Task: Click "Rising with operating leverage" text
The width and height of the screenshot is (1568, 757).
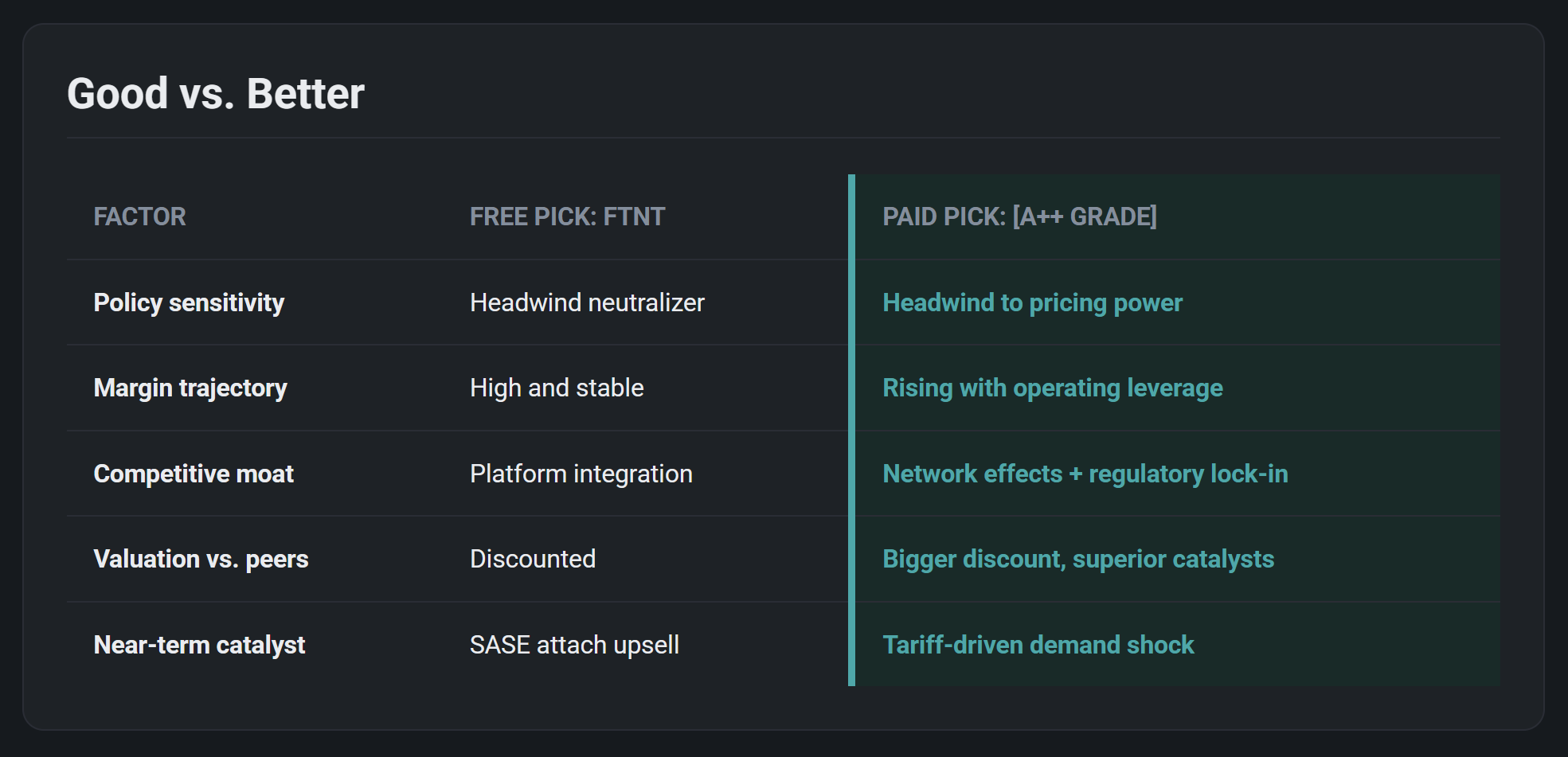Action: point(1052,388)
